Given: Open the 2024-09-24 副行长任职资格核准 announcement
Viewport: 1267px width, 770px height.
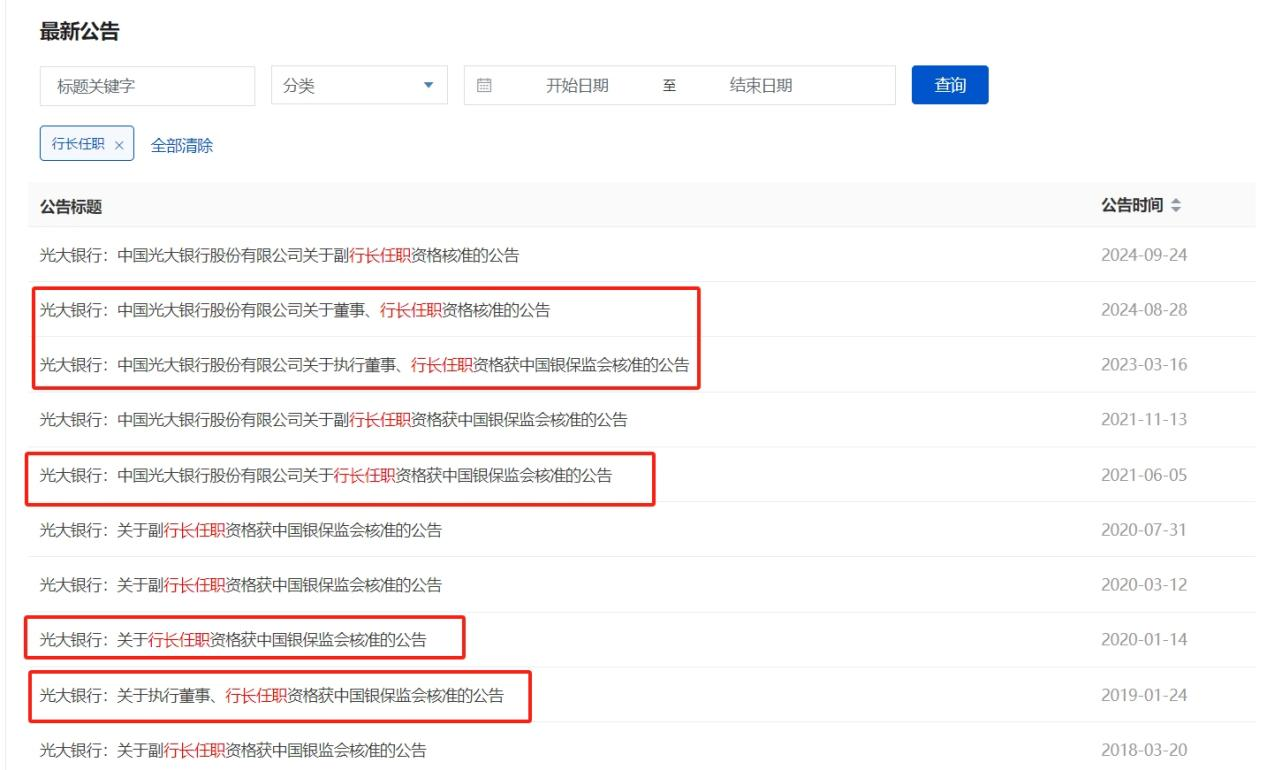Looking at the screenshot, I should (x=279, y=254).
